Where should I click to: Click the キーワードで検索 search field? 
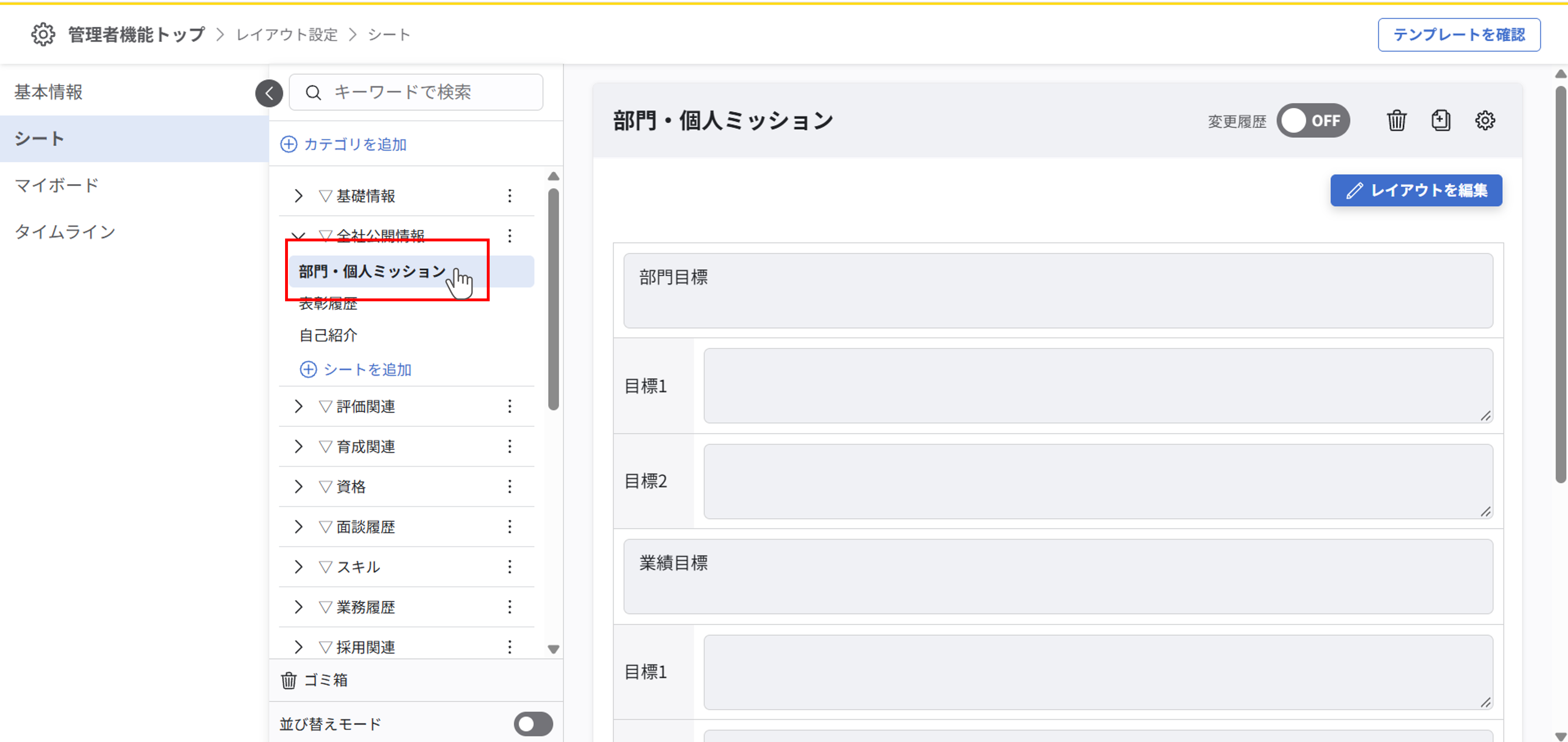click(x=416, y=92)
